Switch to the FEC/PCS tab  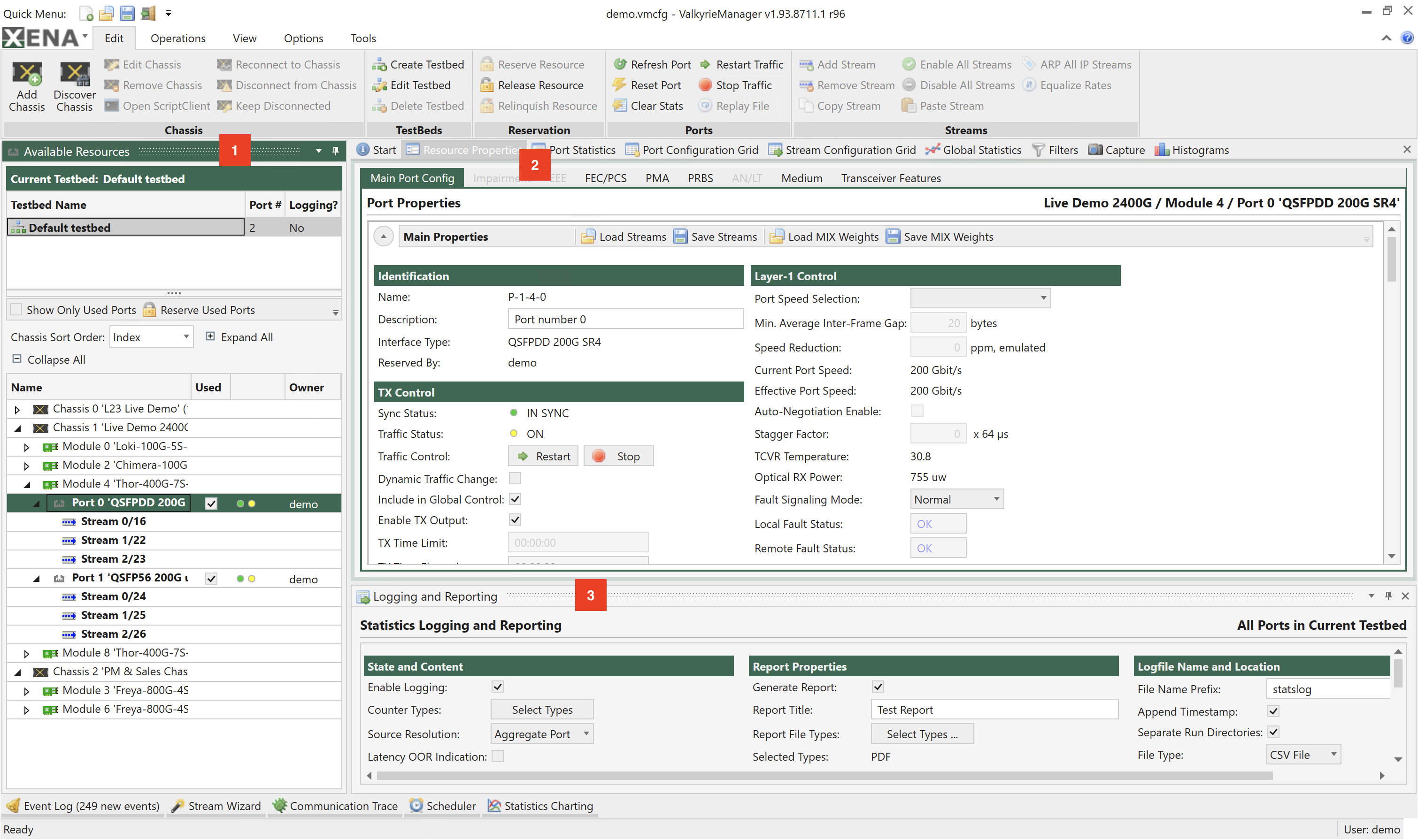605,178
